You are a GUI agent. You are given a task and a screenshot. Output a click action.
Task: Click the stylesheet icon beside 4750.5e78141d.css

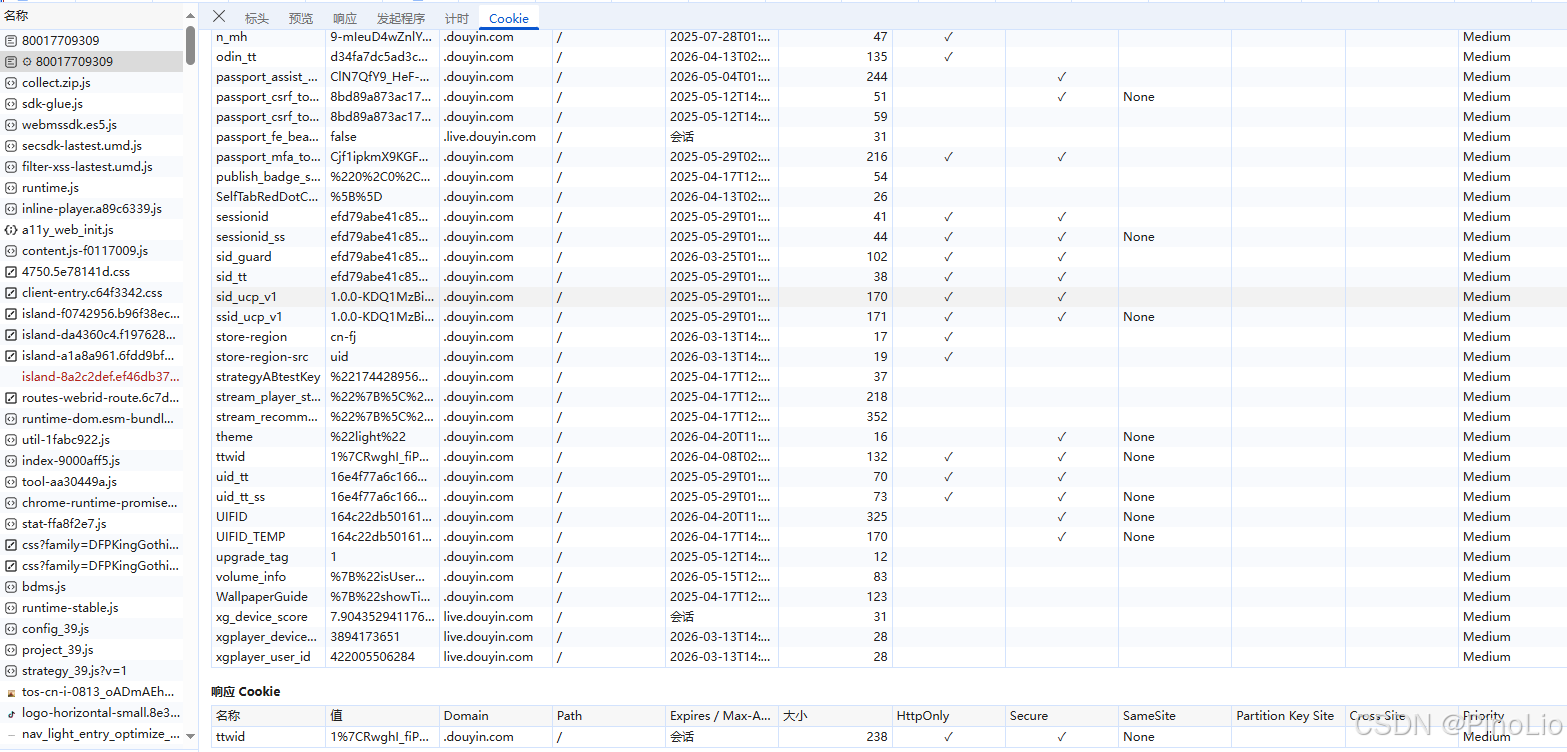(11, 272)
